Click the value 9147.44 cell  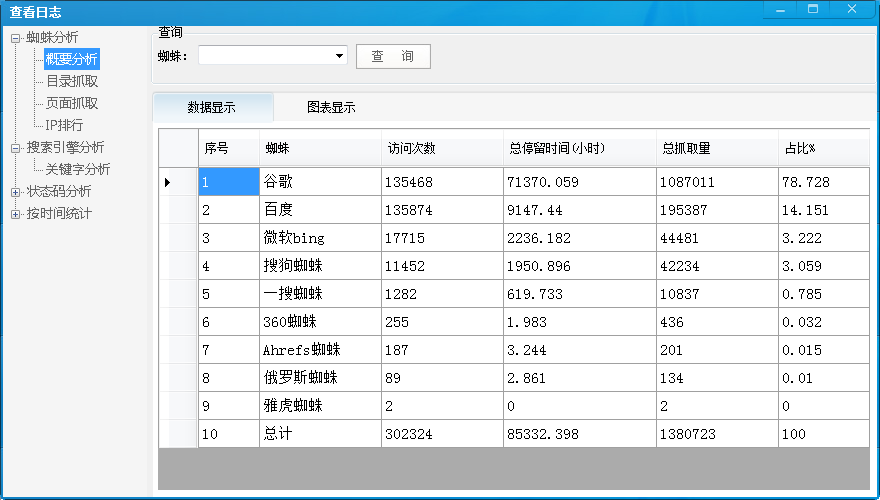click(580, 210)
